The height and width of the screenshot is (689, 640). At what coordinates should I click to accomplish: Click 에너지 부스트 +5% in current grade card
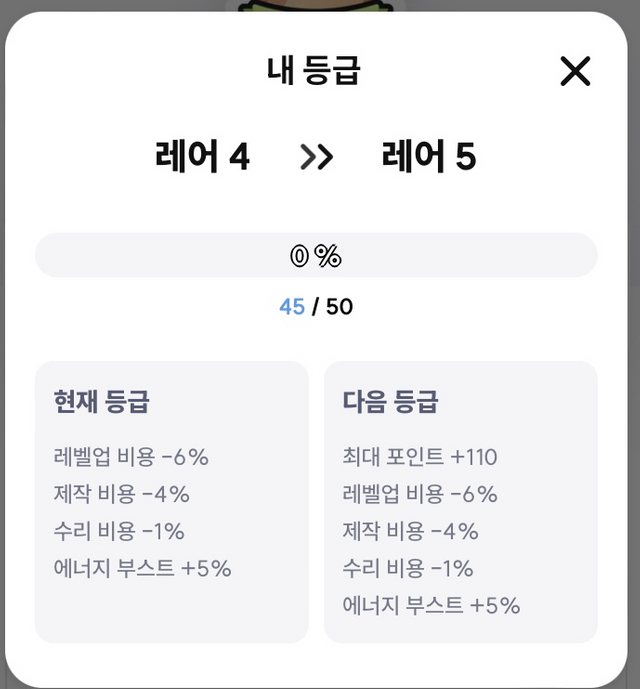142,568
